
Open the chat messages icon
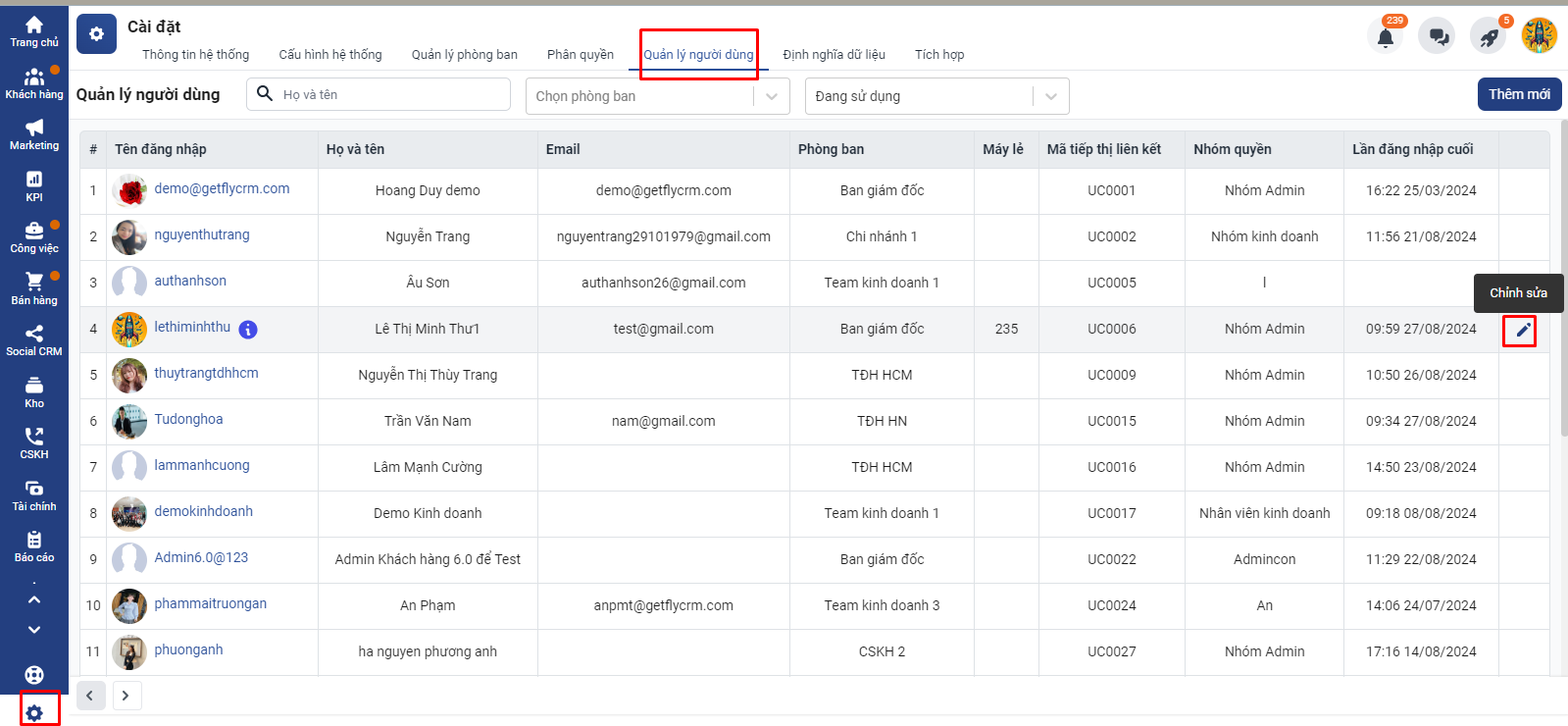click(1439, 37)
